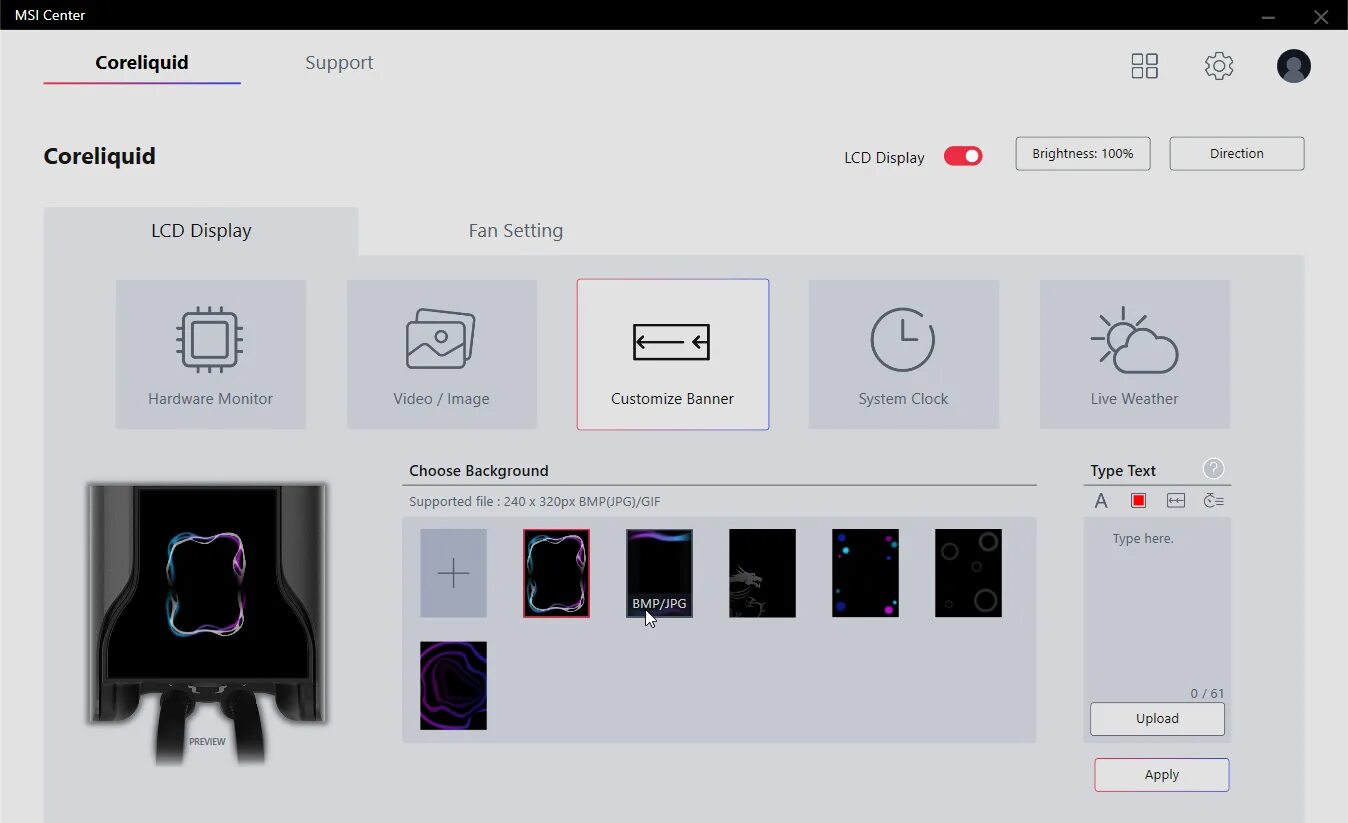Select the BMP/JPG background thumbnail
Image resolution: width=1348 pixels, height=823 pixels.
tap(659, 573)
